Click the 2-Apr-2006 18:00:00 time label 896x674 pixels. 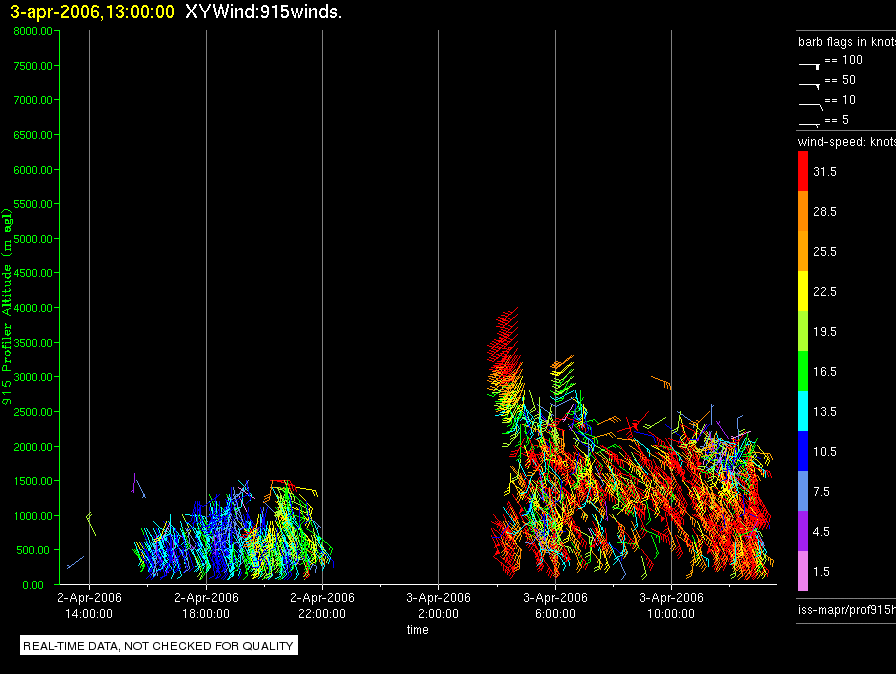tap(206, 605)
